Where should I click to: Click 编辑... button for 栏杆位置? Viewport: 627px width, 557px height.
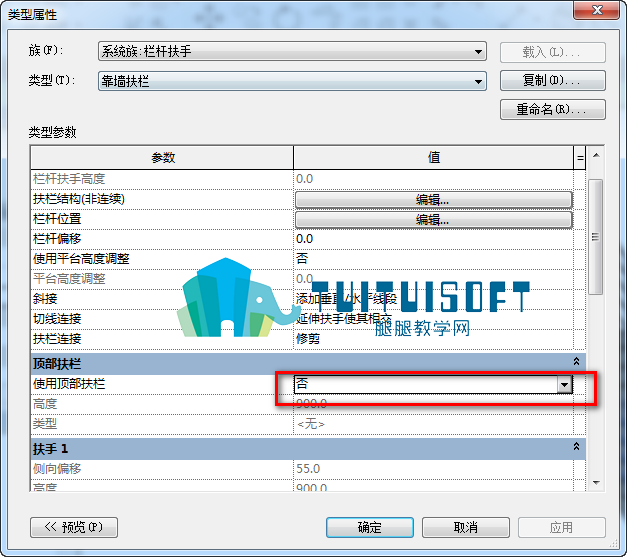point(434,220)
